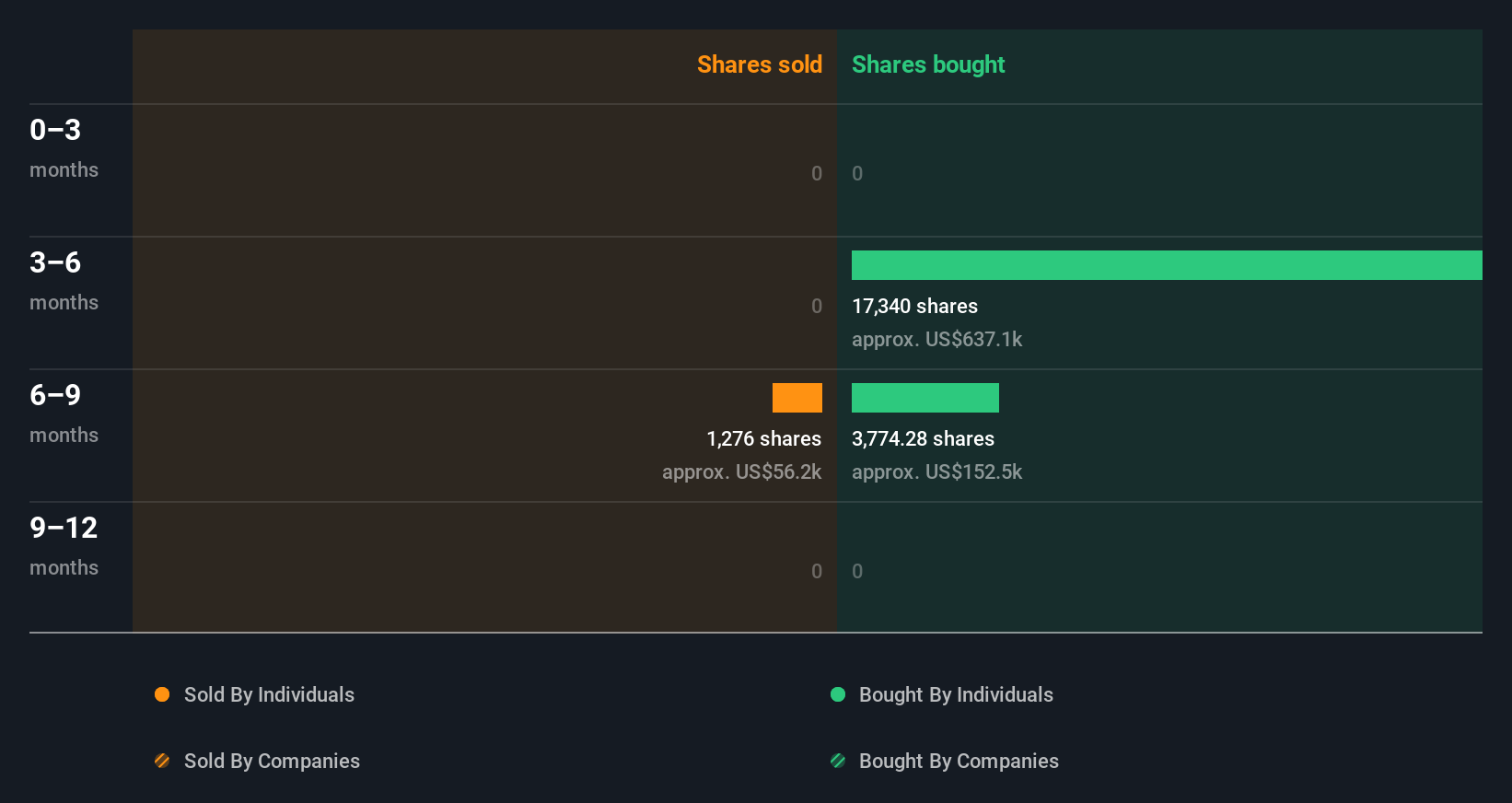The height and width of the screenshot is (803, 1512).
Task: Select the green 3–6 months bought bar
Action: coord(1167,265)
